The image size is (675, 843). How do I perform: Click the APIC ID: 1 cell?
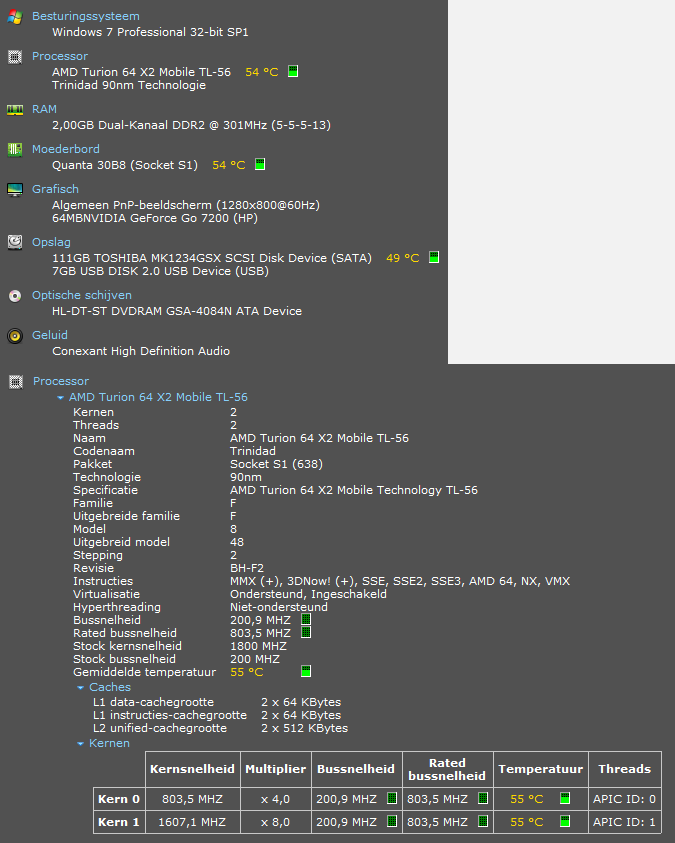pos(624,822)
